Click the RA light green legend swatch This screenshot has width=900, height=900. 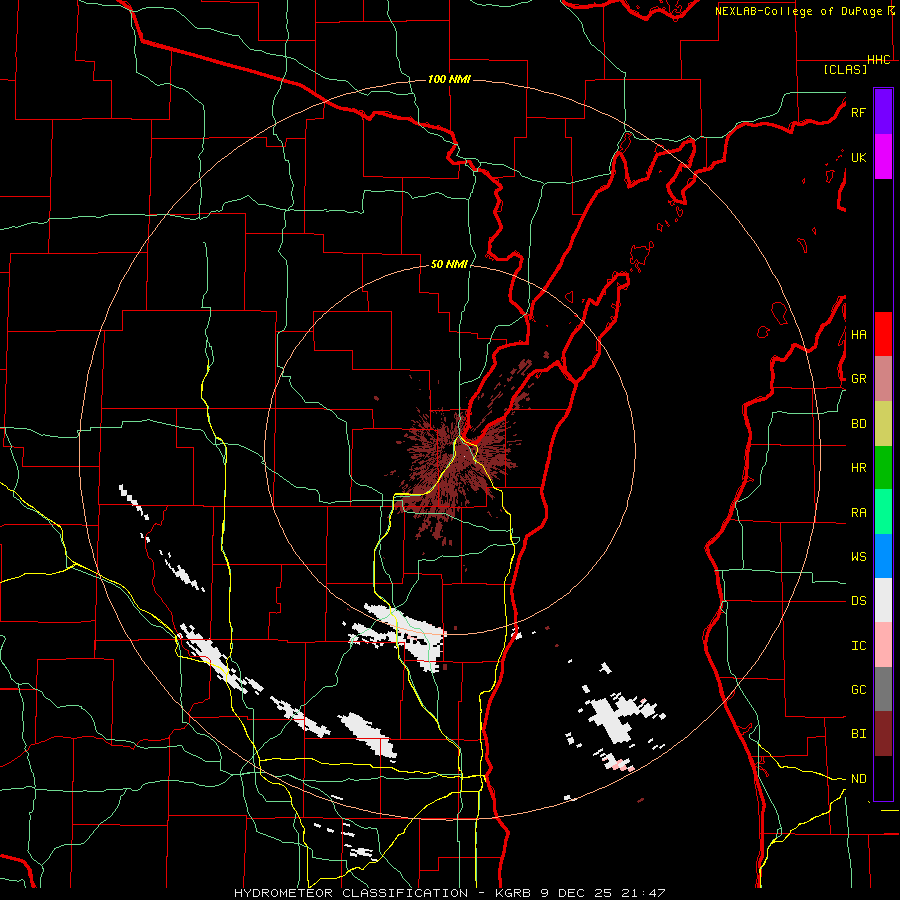pyautogui.click(x=883, y=512)
